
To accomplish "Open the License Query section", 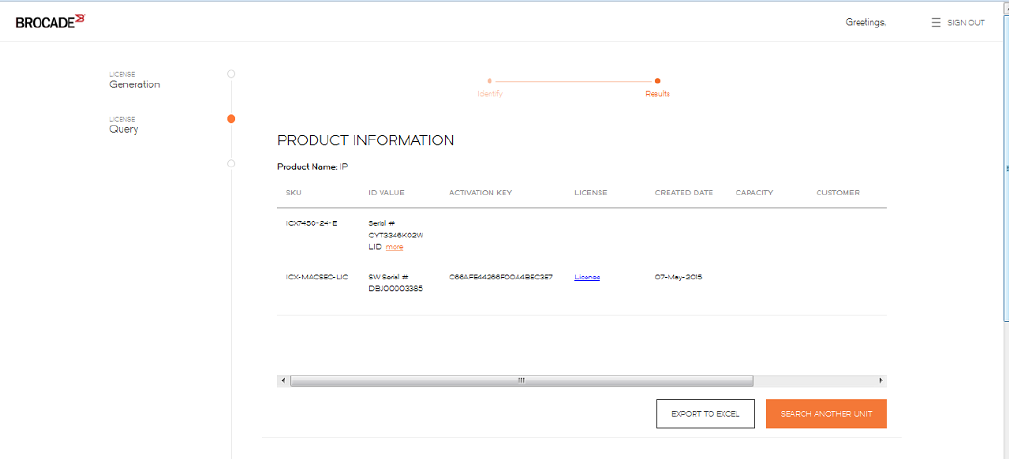I will (124, 125).
